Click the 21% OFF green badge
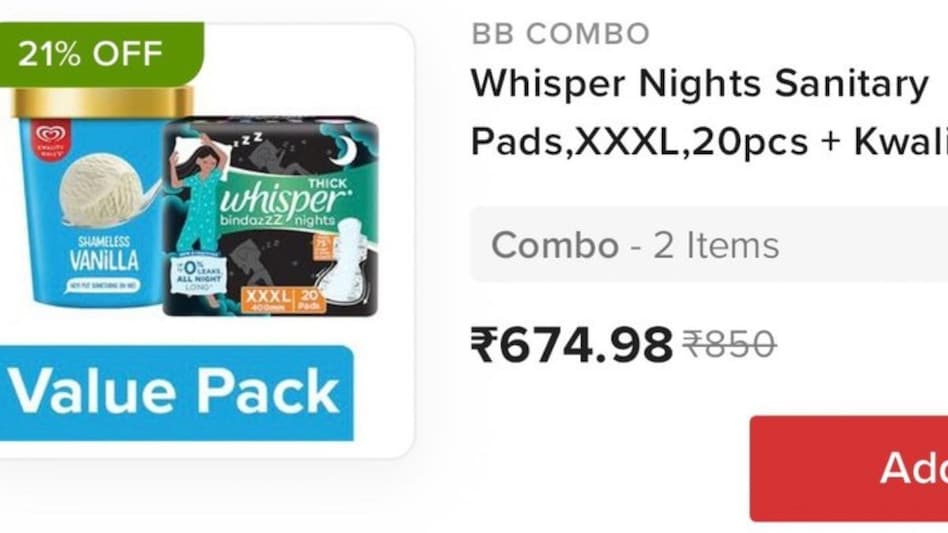Image resolution: width=948 pixels, height=533 pixels. (101, 54)
